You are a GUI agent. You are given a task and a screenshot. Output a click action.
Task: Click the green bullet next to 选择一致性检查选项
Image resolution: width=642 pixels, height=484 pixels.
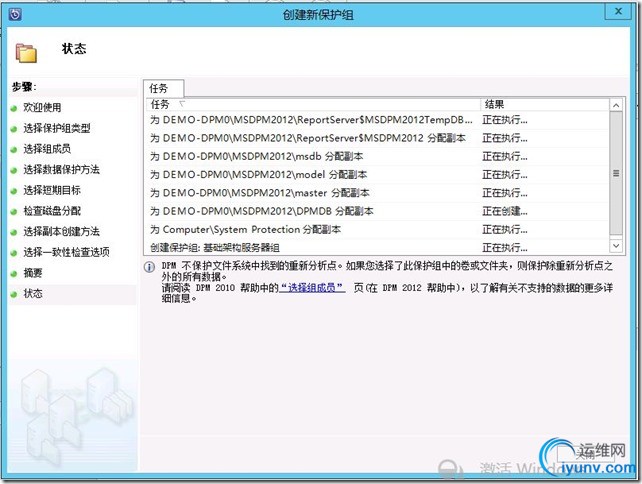14,253
